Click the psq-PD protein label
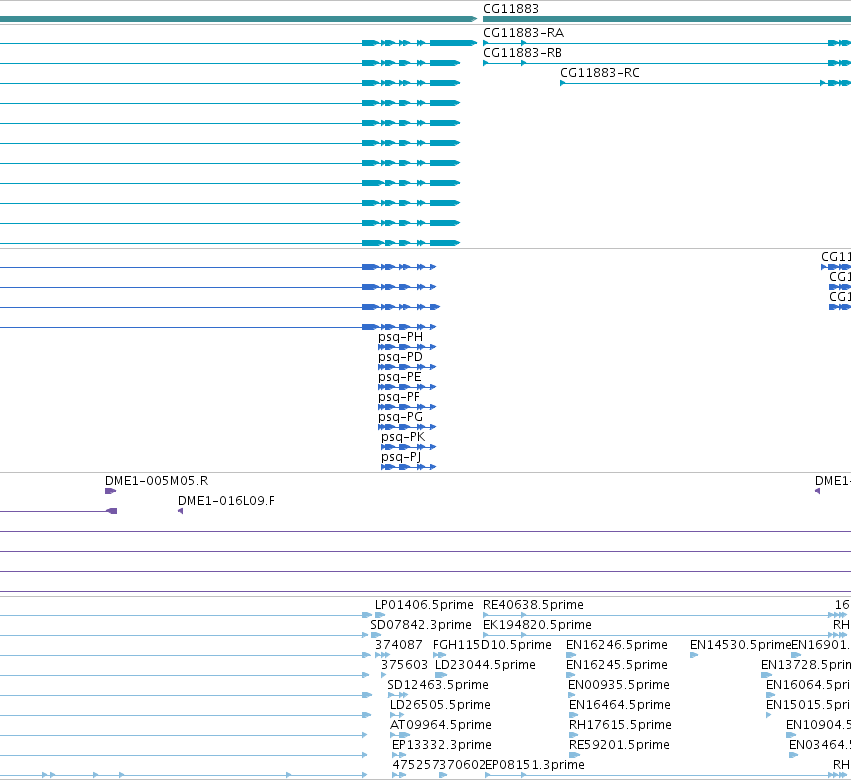 click(401, 357)
